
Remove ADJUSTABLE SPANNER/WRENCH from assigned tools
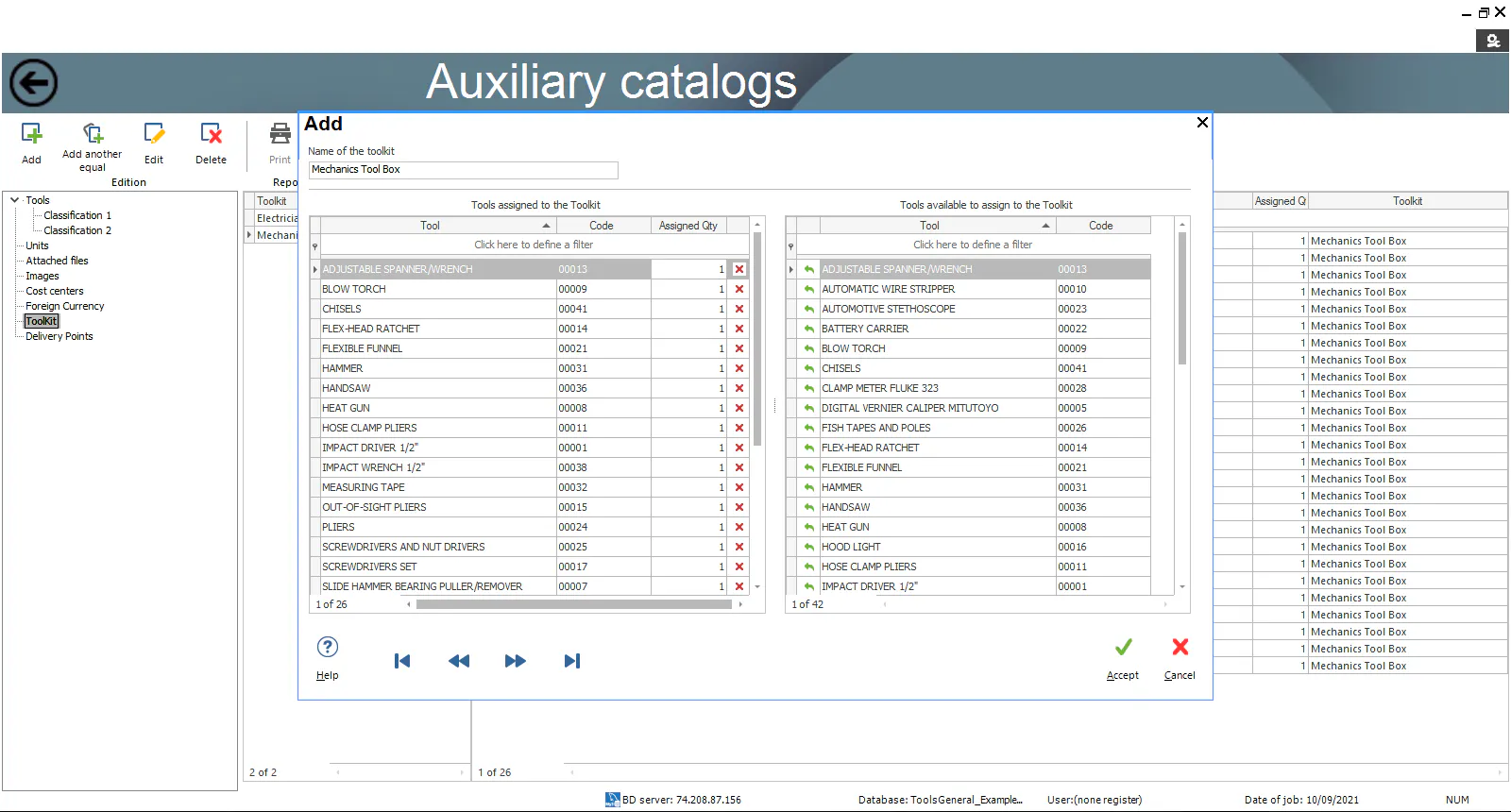click(739, 269)
